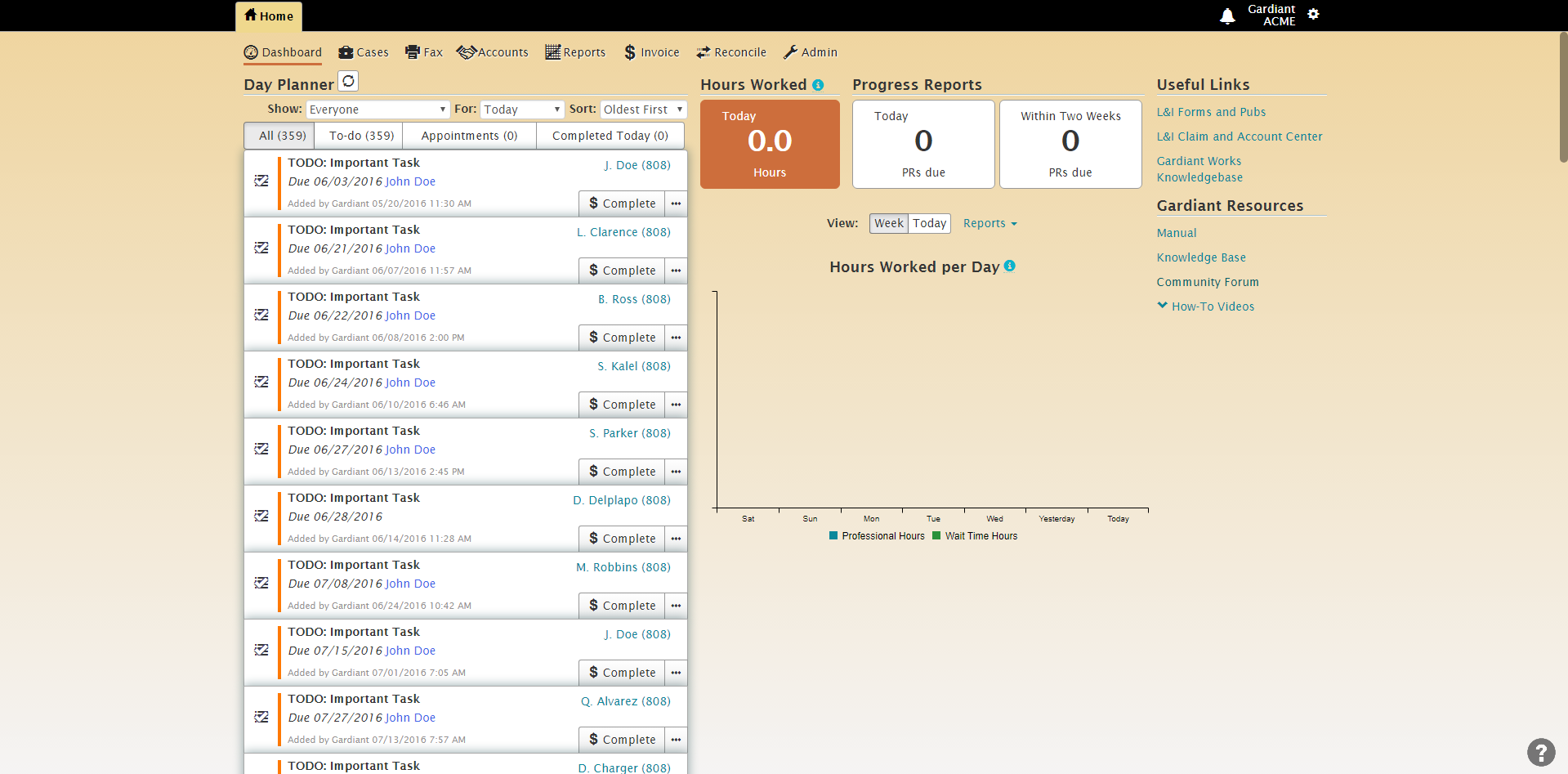Switch chart view to Today
The image size is (1568, 774).
tap(930, 223)
